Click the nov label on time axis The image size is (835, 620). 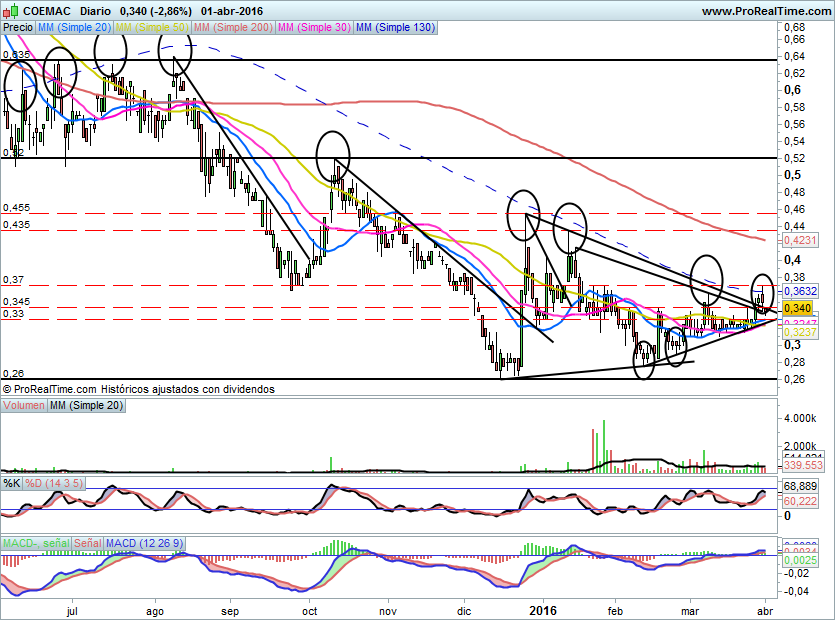pyautogui.click(x=388, y=611)
